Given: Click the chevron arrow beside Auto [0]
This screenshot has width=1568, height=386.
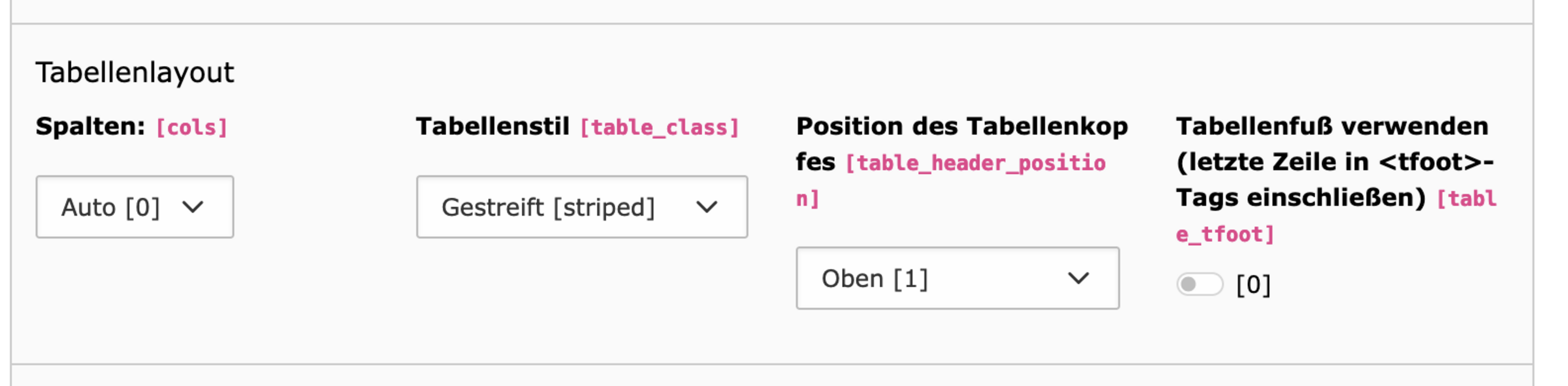Looking at the screenshot, I should 193,207.
